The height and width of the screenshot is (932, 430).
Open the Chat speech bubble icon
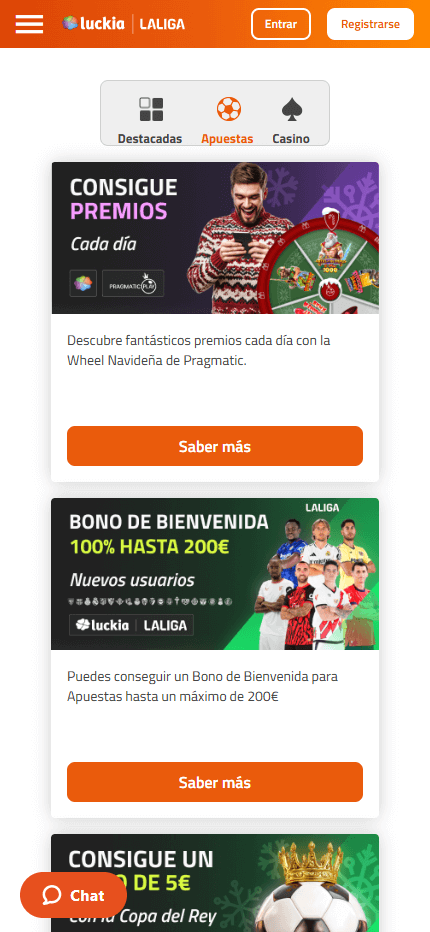tap(52, 895)
